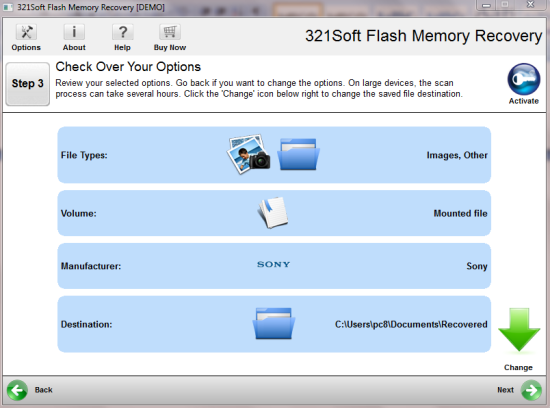Click the Change label under arrow
Image resolution: width=550 pixels, height=408 pixels.
[x=518, y=367]
